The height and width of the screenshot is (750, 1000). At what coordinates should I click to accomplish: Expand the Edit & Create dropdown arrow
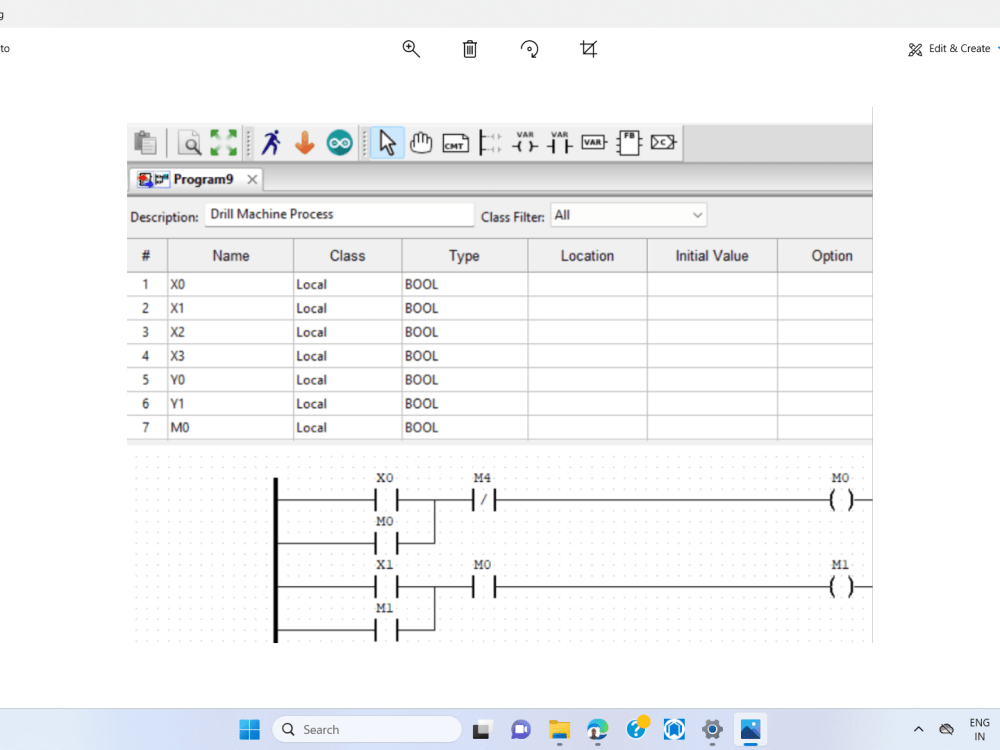click(996, 48)
